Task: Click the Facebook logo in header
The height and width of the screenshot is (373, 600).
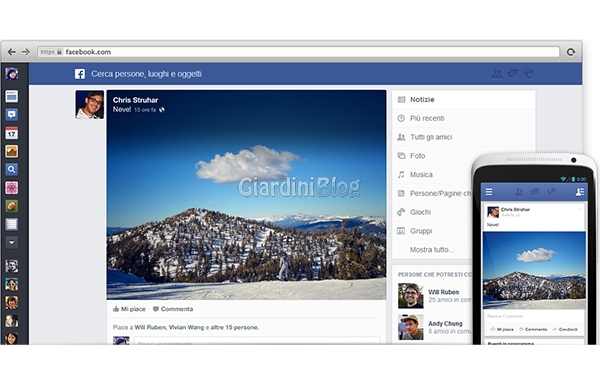Action: (80, 74)
